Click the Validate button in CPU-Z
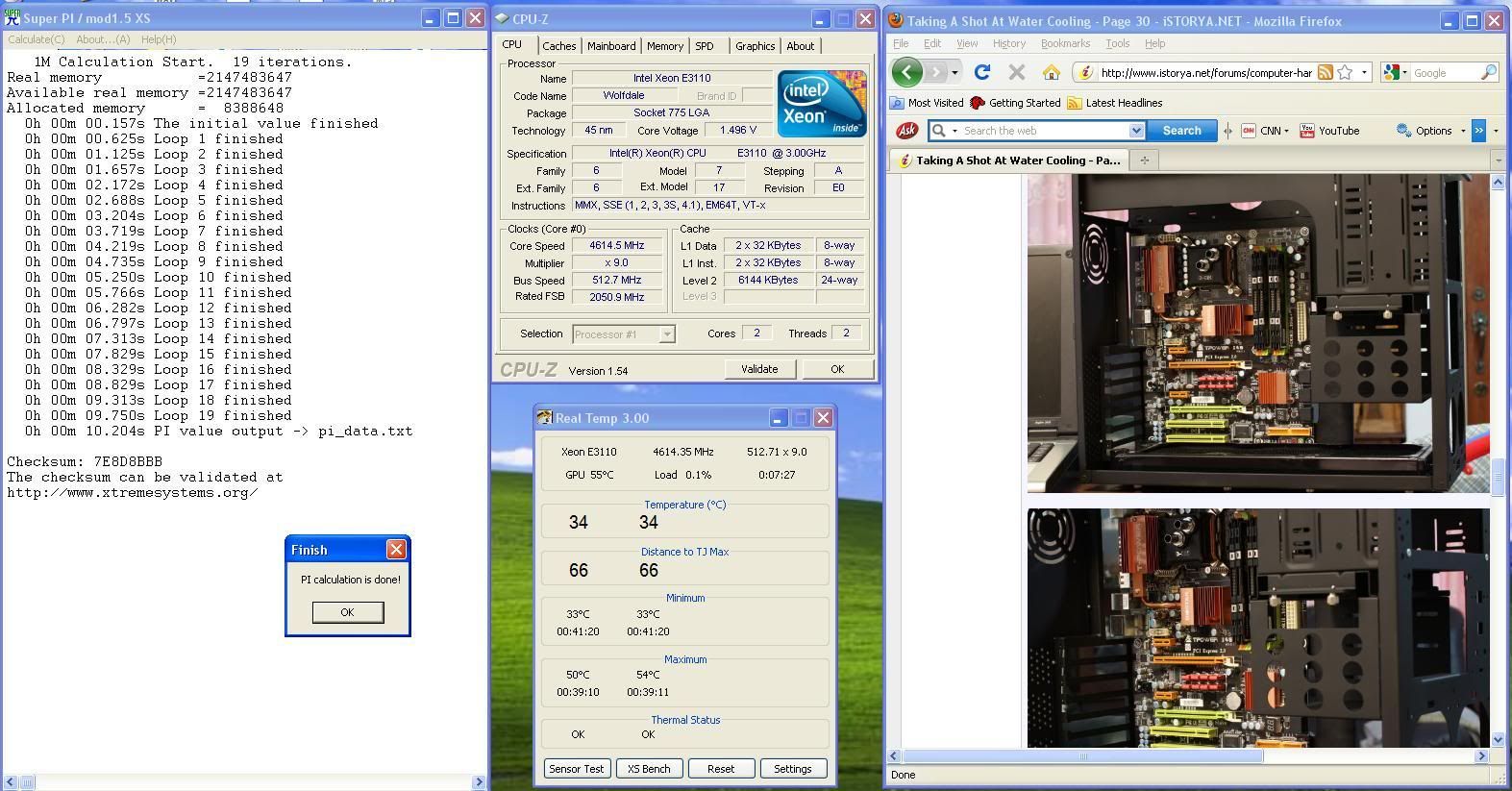Screen dimensions: 1512x791 (x=758, y=369)
